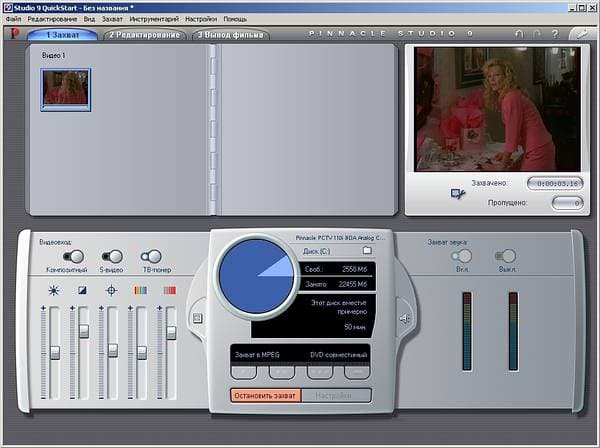
Task: Click the brightness slider handle
Action: pos(55,353)
